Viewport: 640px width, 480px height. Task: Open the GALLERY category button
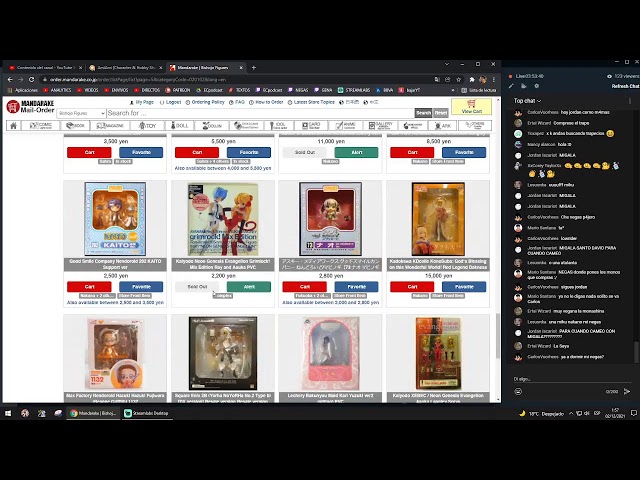tap(380, 126)
